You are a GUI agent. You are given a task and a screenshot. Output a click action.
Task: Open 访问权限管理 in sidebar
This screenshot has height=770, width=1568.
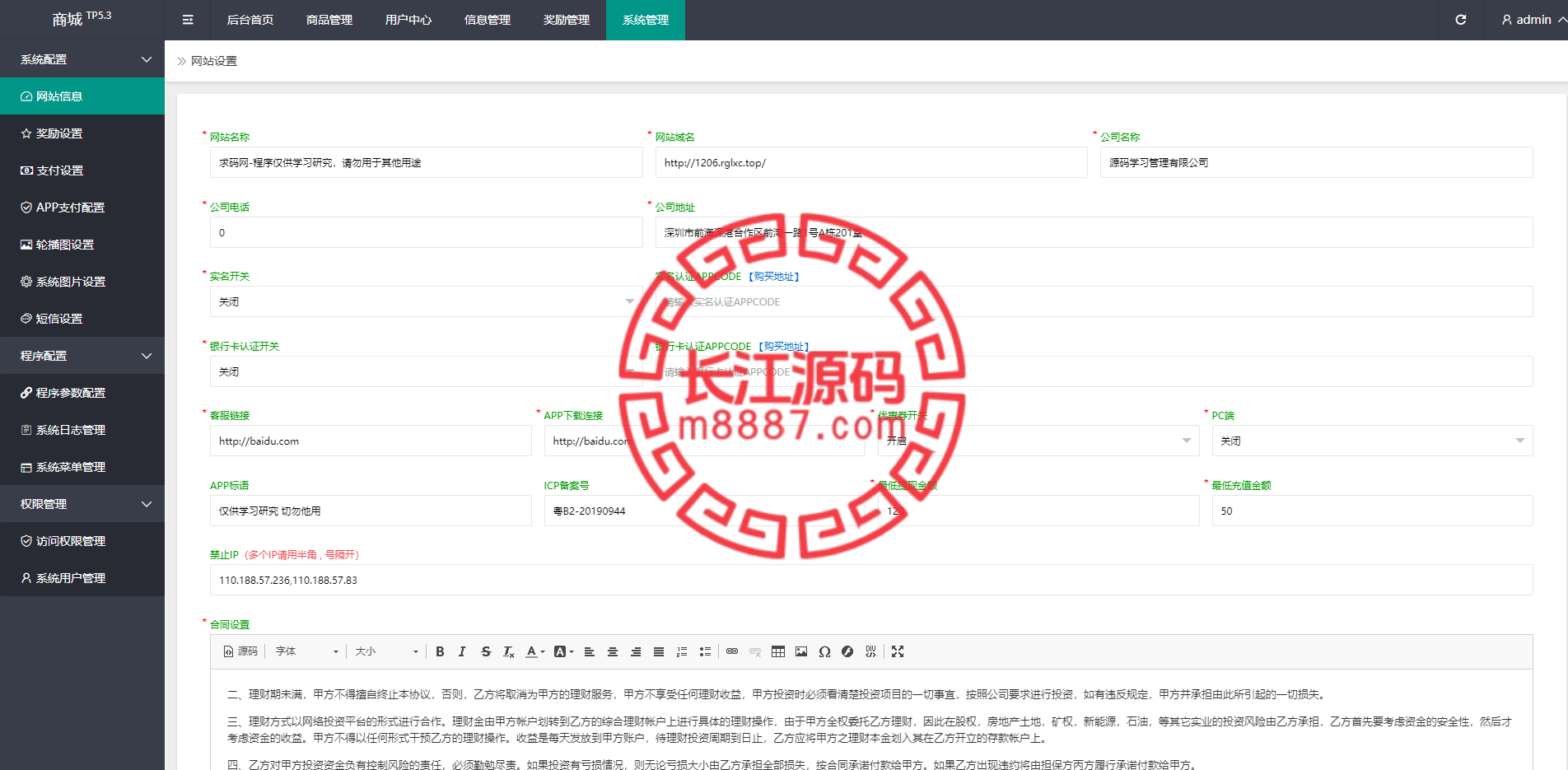click(x=82, y=541)
